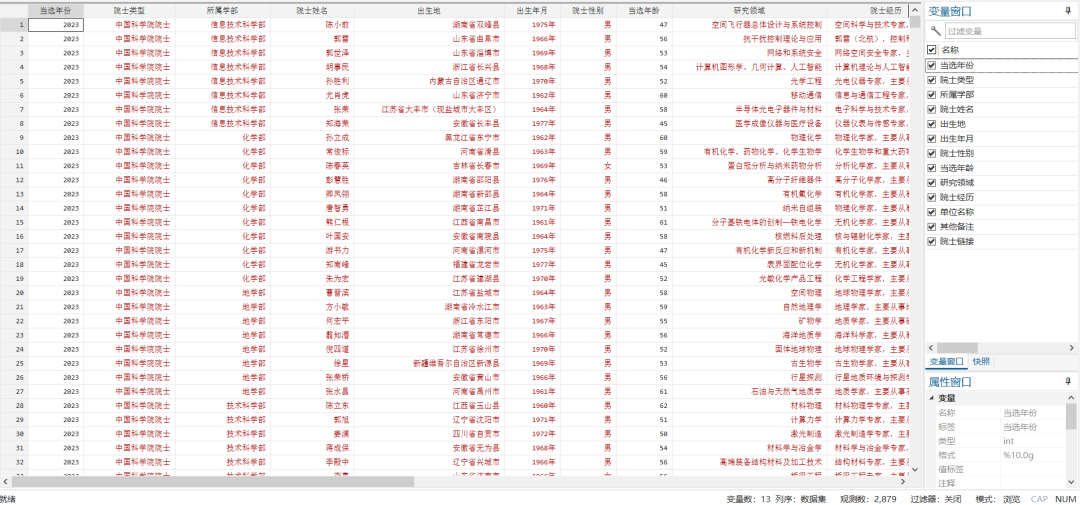Image resolution: width=1080 pixels, height=505 pixels.
Task: Click the 模式: 浏览 status bar entry
Action: tap(997, 498)
